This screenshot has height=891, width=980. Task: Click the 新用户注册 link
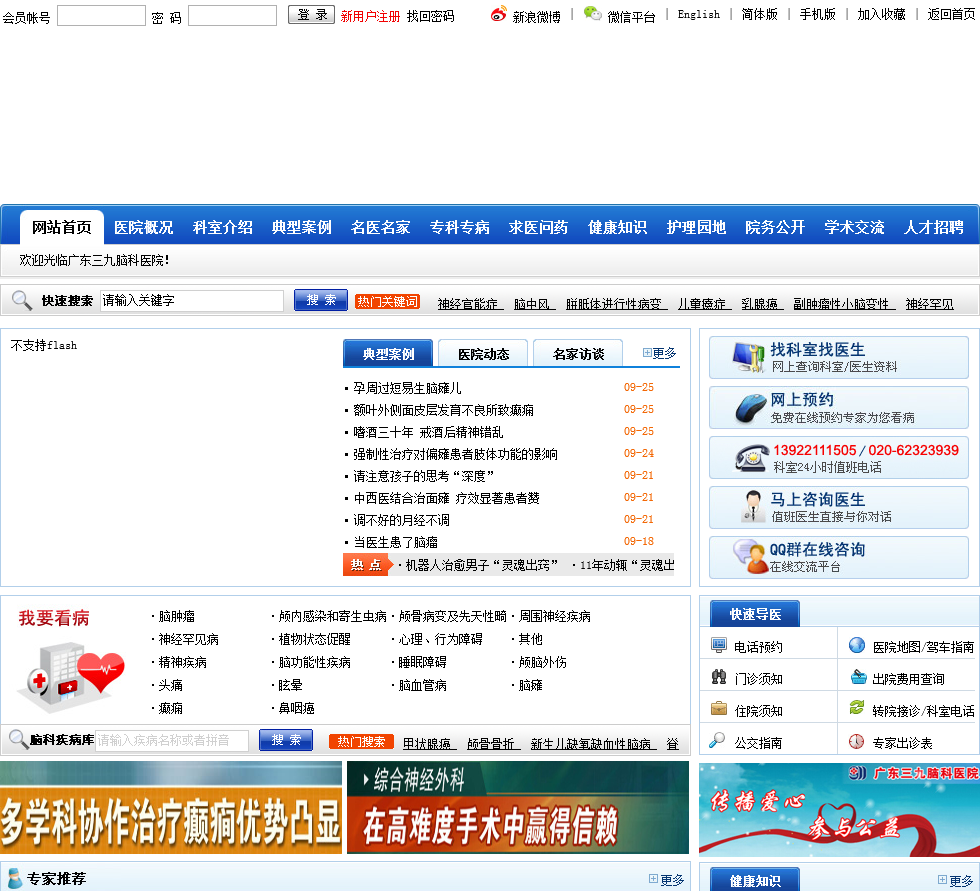click(x=370, y=16)
